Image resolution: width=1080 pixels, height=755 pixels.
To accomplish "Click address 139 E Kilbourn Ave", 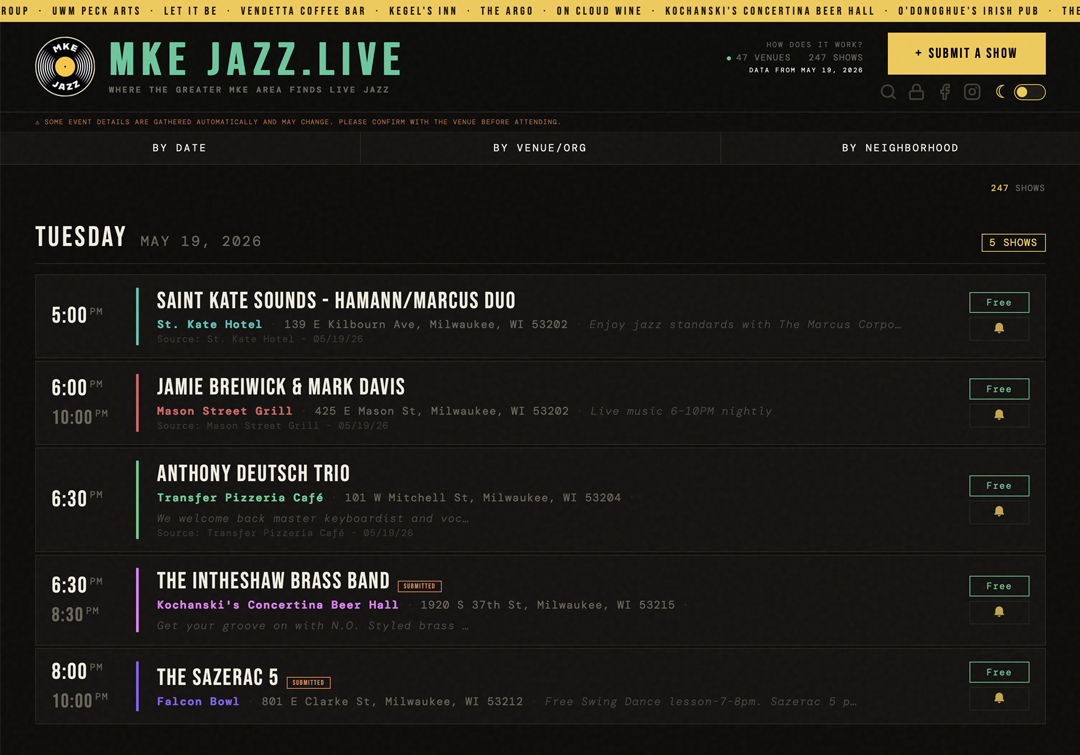I will click(426, 324).
